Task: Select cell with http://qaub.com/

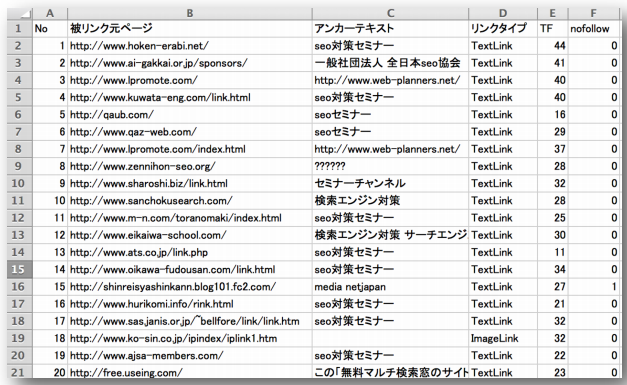Action: (190, 114)
